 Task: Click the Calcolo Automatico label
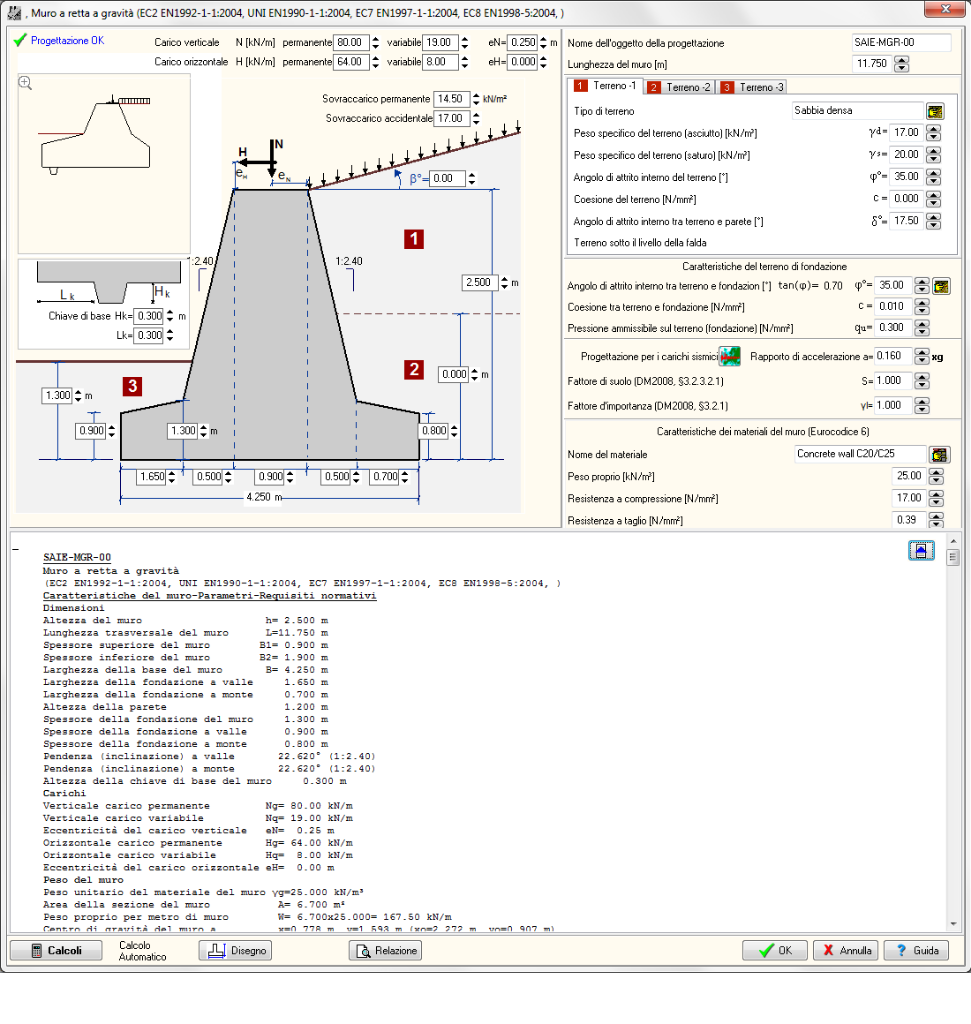click(x=142, y=951)
